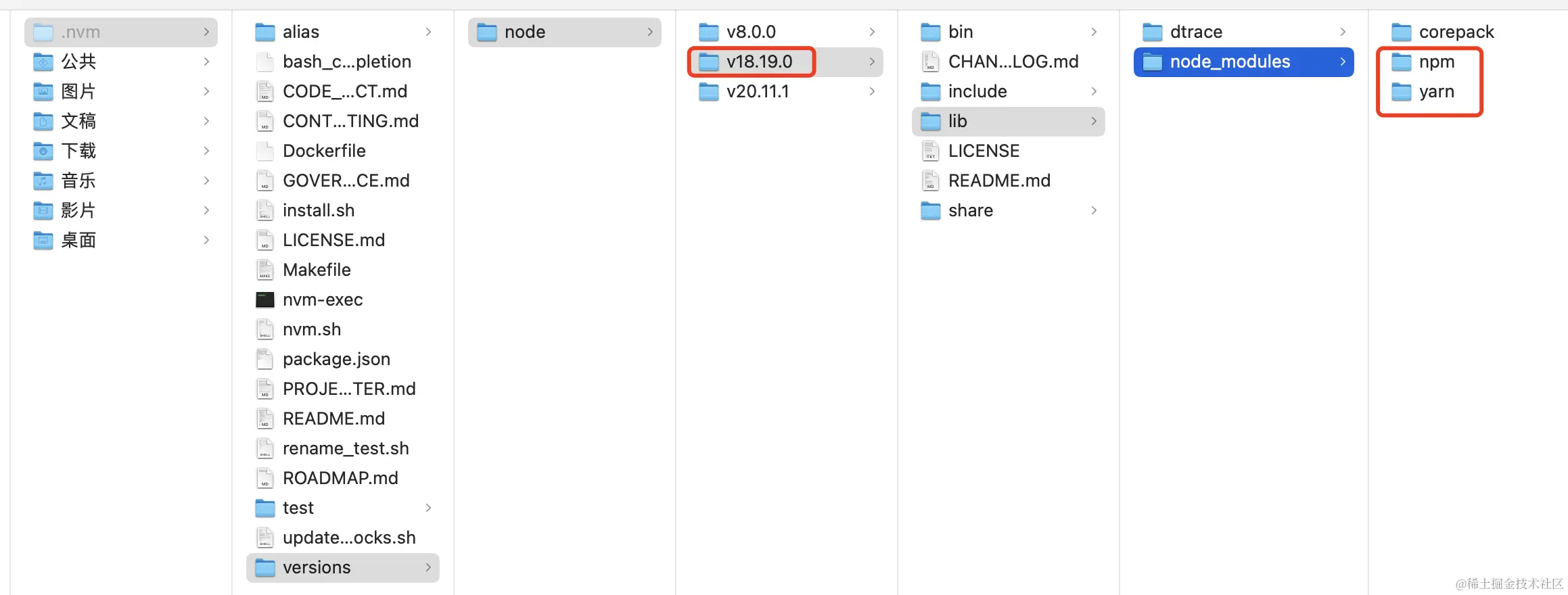Open the npm folder

(1435, 62)
